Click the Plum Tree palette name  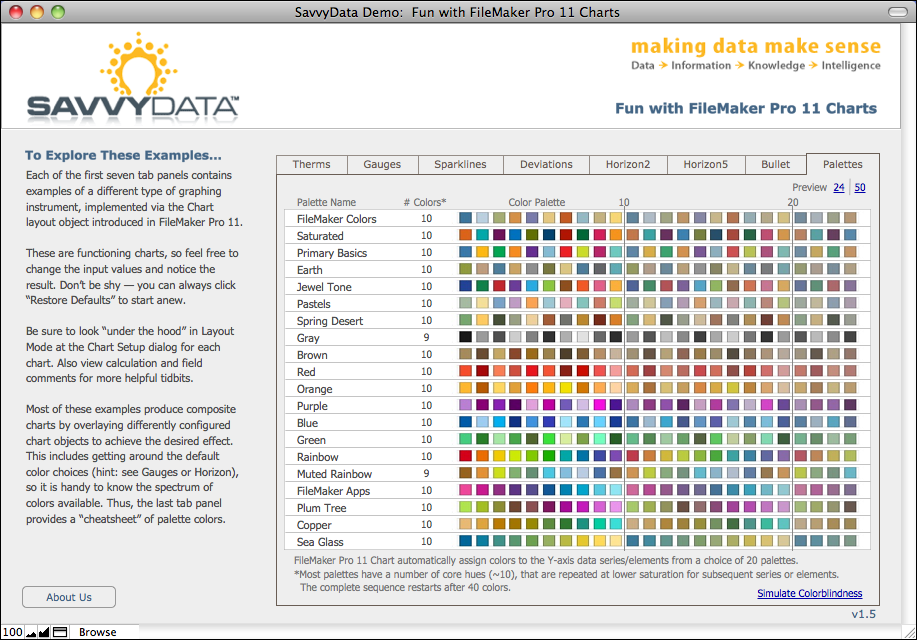tap(321, 507)
